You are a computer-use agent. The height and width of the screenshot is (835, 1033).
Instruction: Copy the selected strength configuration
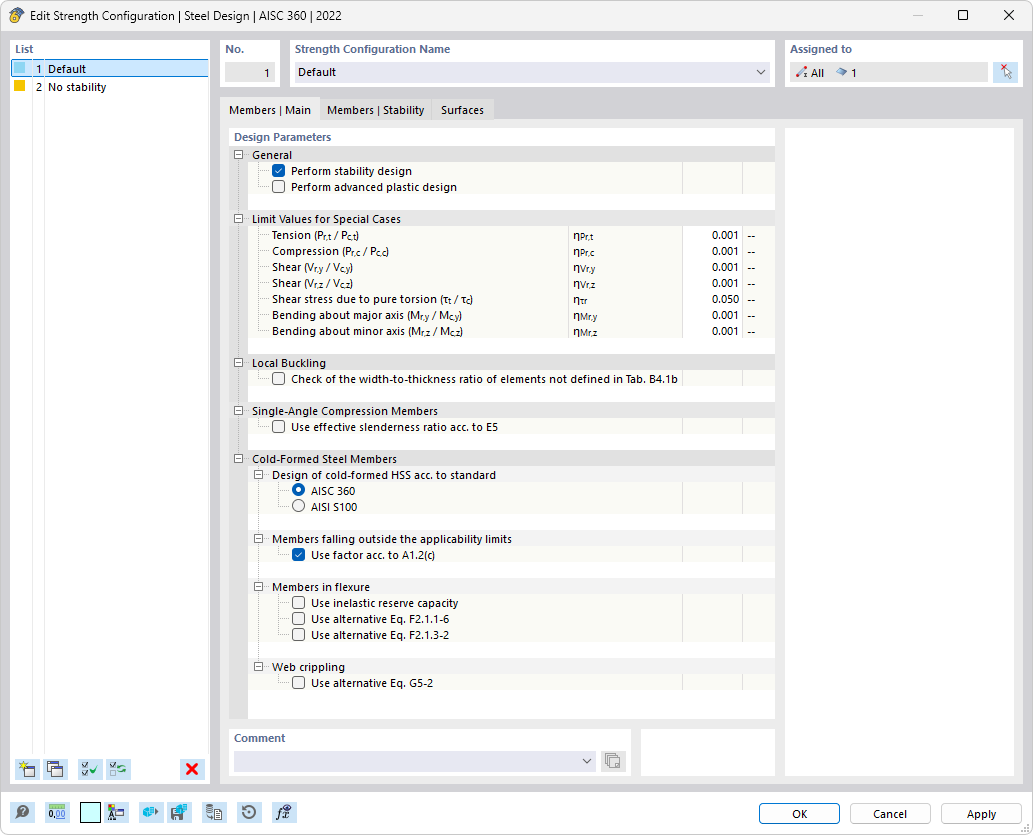click(x=55, y=769)
